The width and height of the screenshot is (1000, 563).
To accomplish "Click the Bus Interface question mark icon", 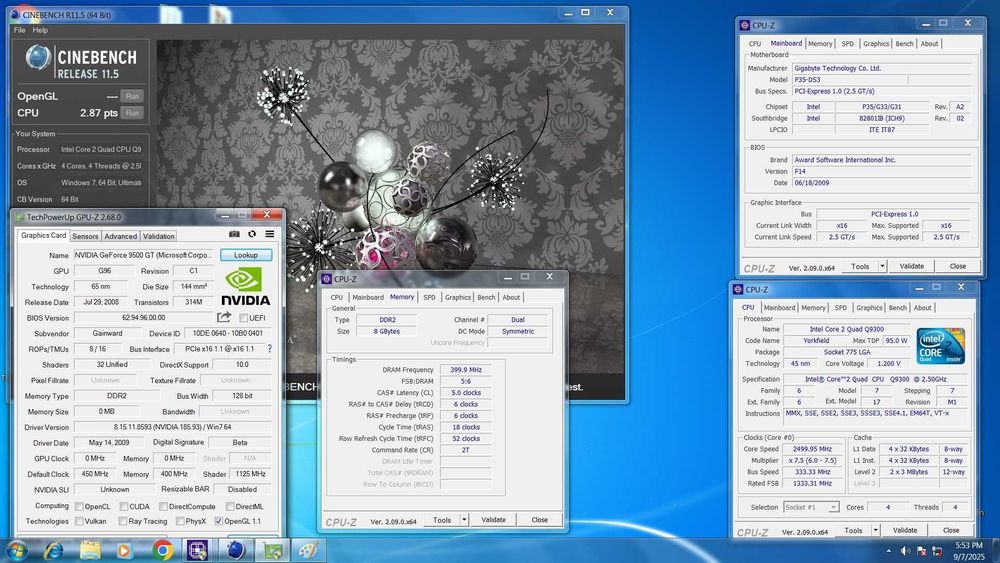I will [x=269, y=348].
